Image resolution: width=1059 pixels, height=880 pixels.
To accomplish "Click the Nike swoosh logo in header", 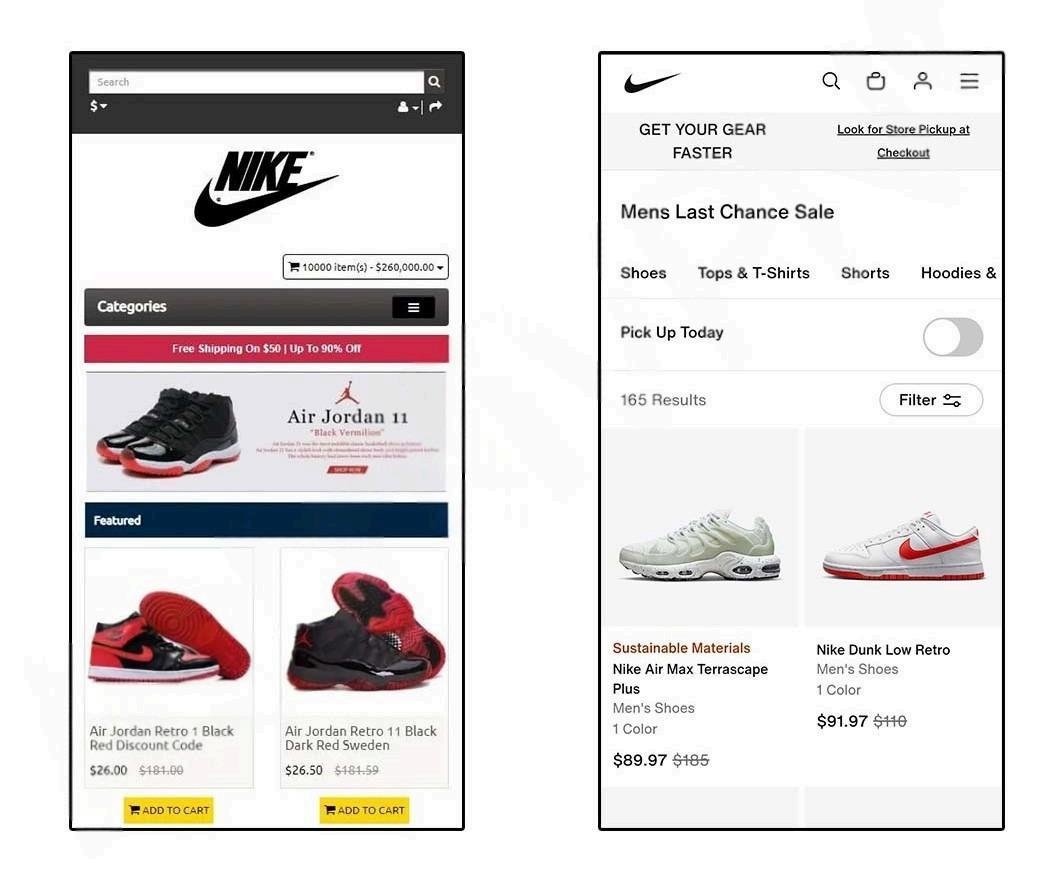I will click(651, 82).
